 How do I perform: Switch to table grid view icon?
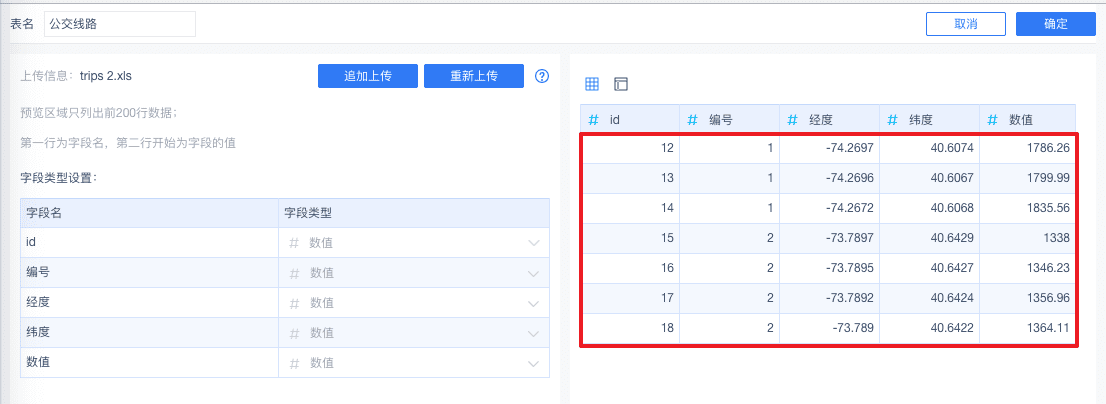(592, 84)
